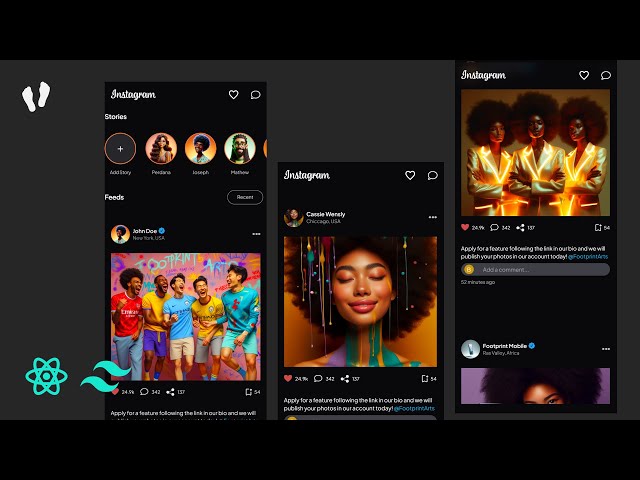
Task: Open Joseph's story avatar
Action: (200, 149)
